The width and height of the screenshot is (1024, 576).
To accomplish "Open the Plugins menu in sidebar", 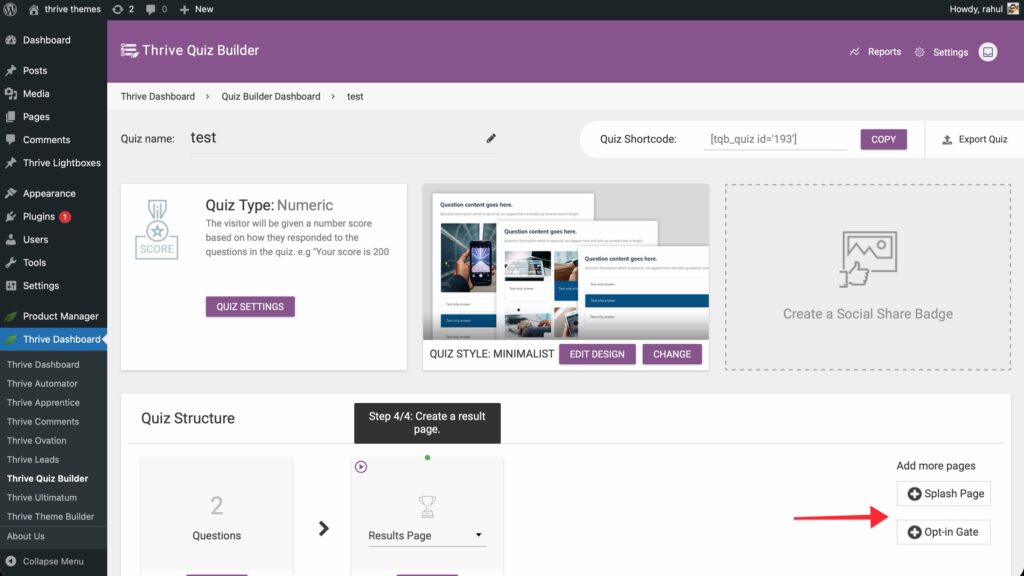I will (x=39, y=216).
